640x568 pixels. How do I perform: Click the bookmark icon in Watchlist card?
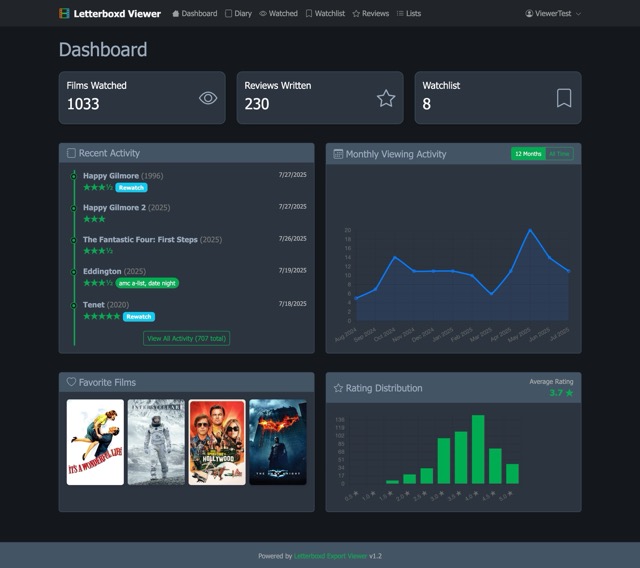[564, 98]
